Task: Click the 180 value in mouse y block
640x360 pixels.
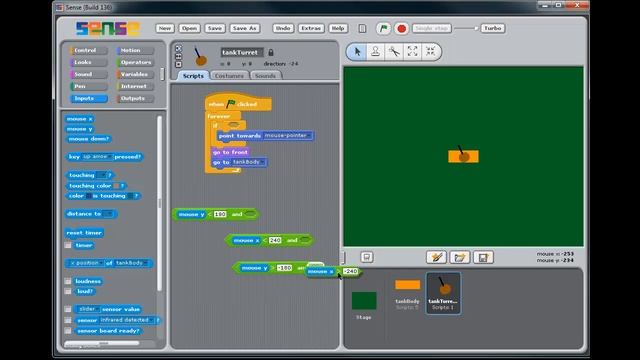Action: [220, 214]
